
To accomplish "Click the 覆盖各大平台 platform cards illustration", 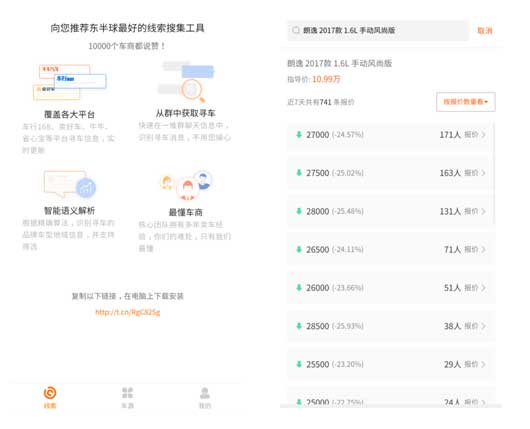I will (x=70, y=82).
